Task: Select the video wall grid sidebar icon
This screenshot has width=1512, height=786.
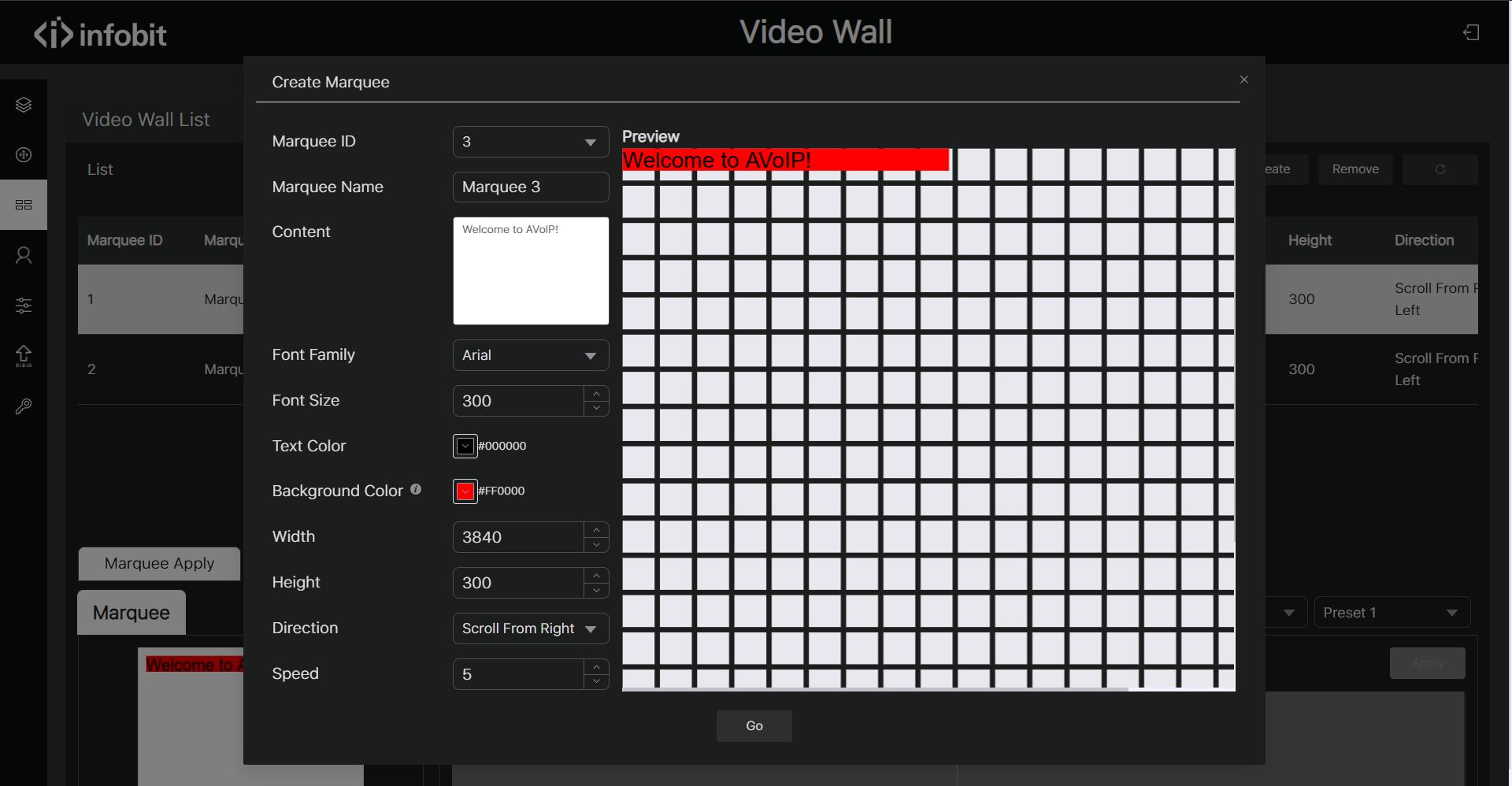Action: click(24, 205)
